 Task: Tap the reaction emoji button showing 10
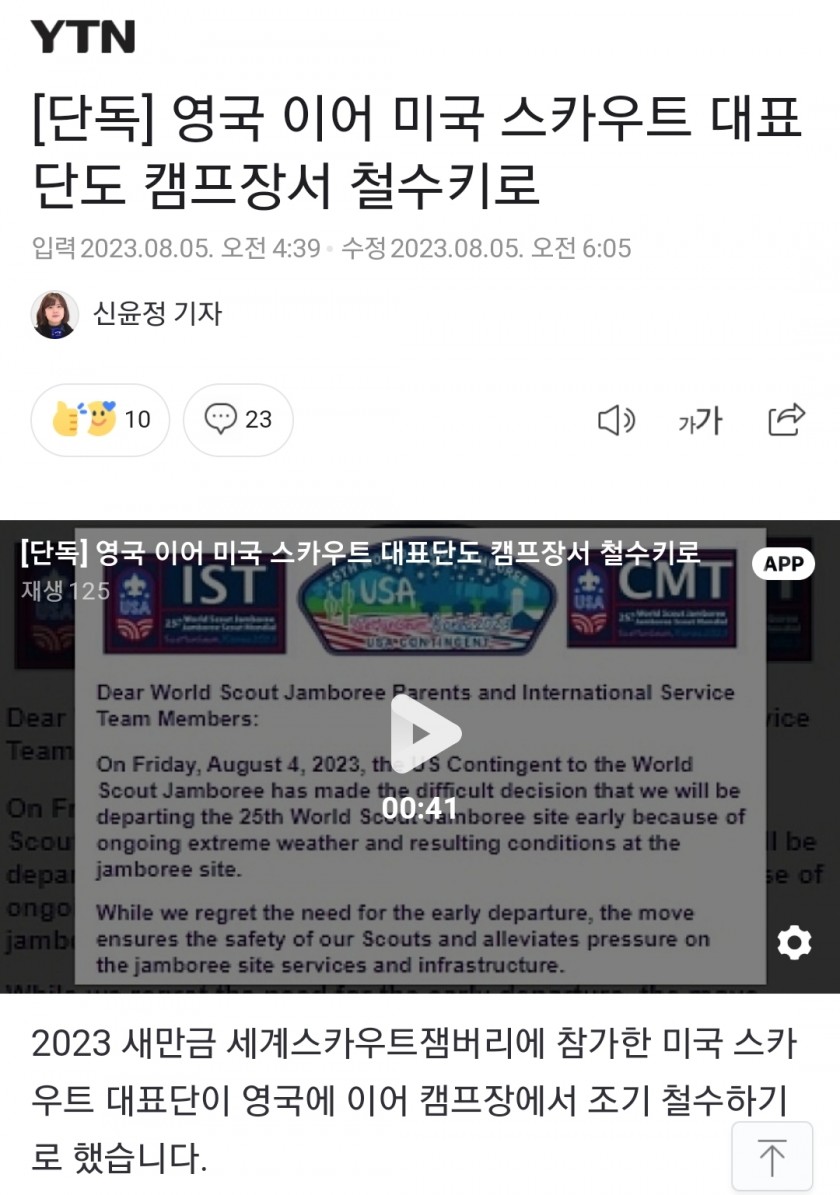click(x=100, y=420)
